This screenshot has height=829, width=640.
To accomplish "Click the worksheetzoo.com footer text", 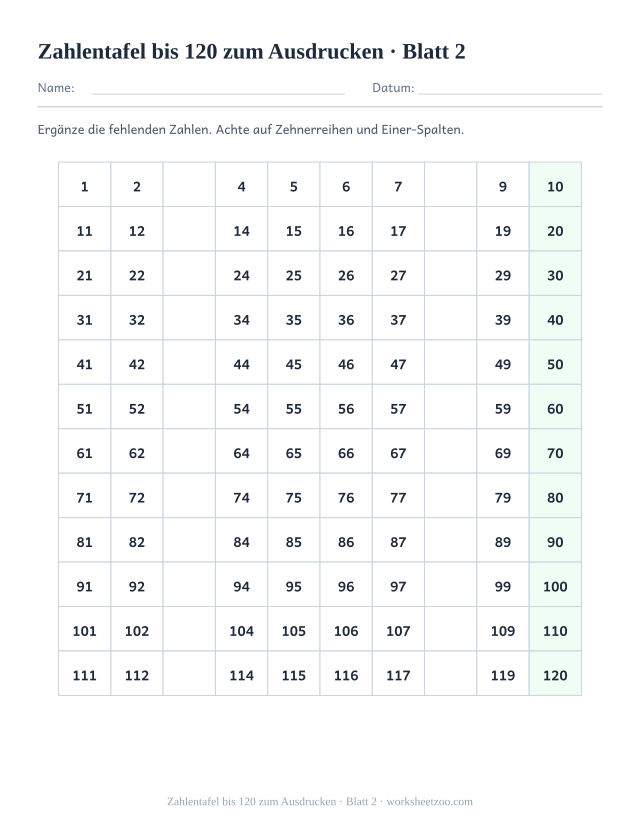I will 429,802.
